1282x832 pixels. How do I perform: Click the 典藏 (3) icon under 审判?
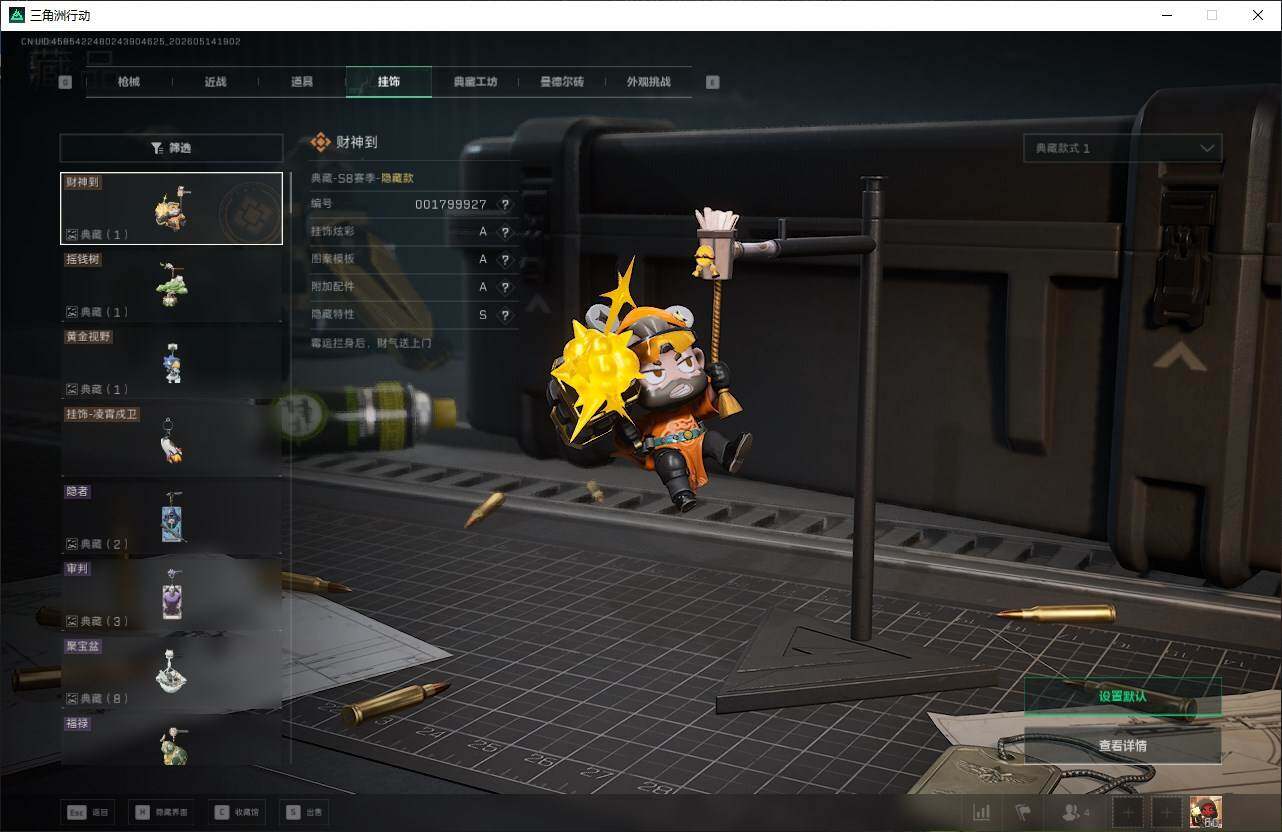pos(72,621)
